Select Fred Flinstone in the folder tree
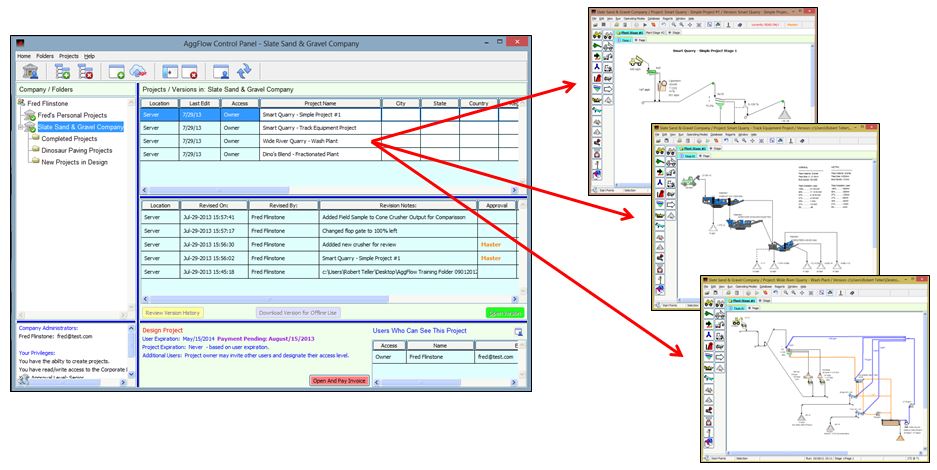The width and height of the screenshot is (937, 470). [48, 103]
